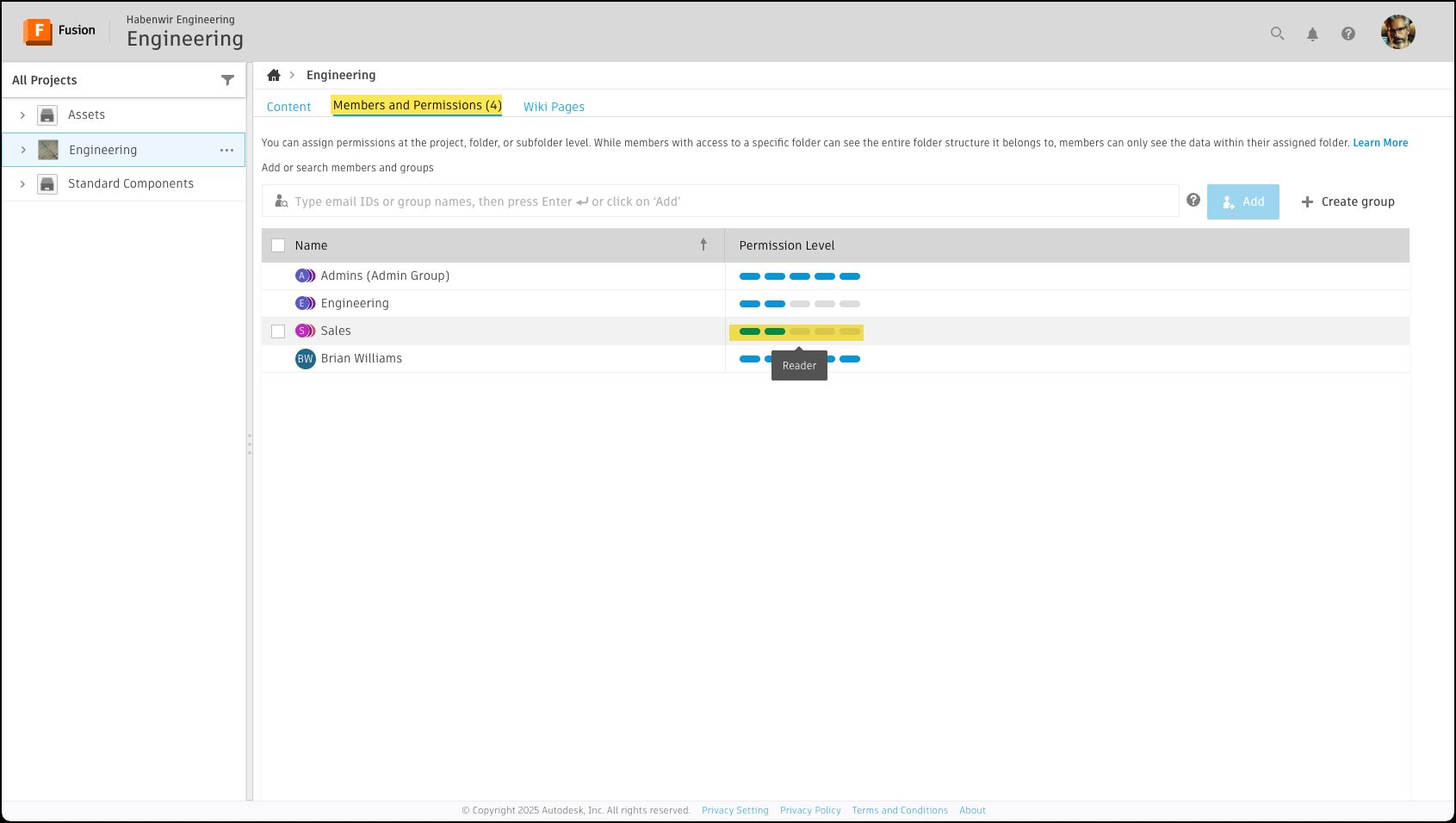The image size is (1456, 823).
Task: Go home using the breadcrumb house icon
Action: (x=274, y=75)
